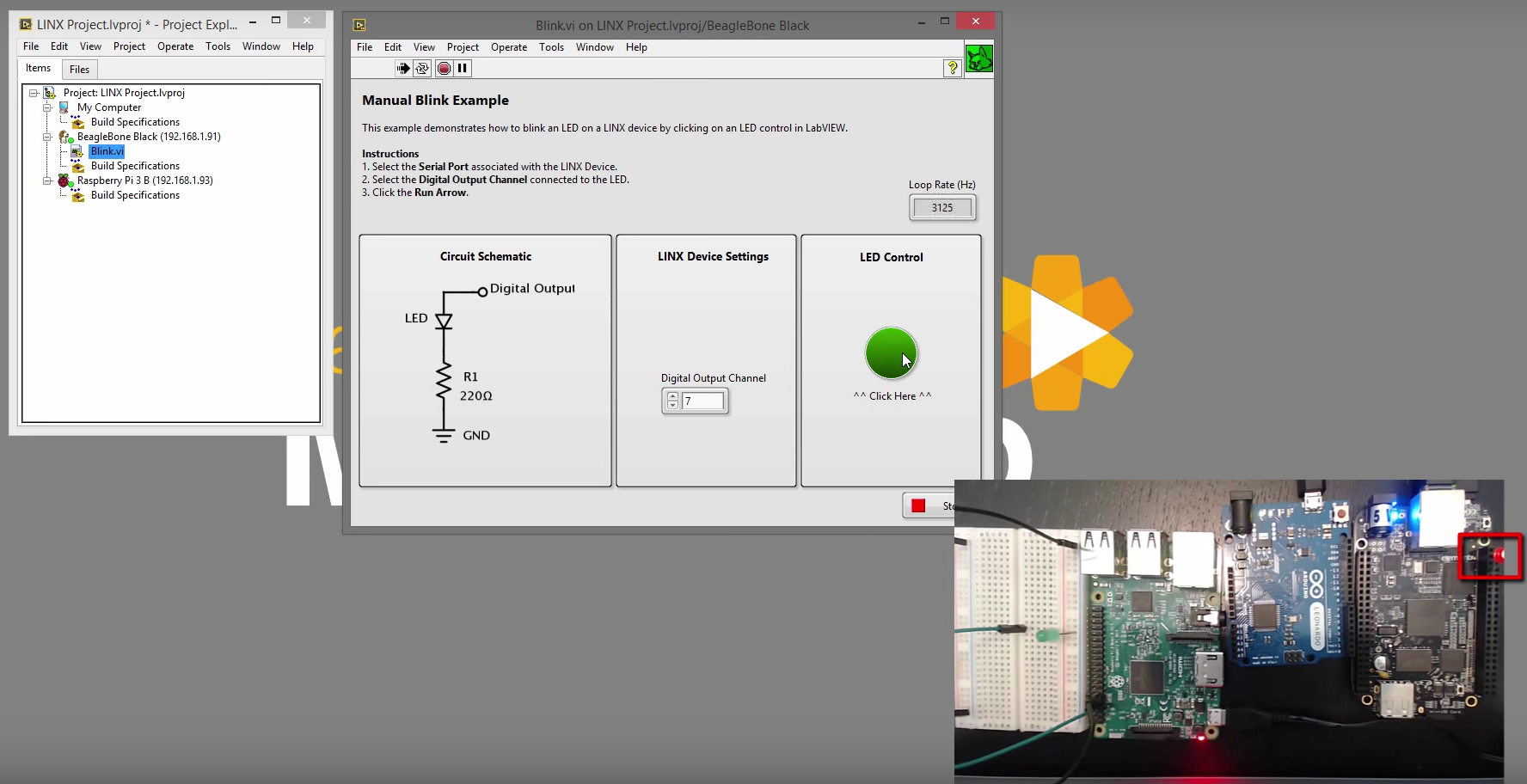Click the Circuit Schematic title text
1527x784 pixels.
(486, 256)
